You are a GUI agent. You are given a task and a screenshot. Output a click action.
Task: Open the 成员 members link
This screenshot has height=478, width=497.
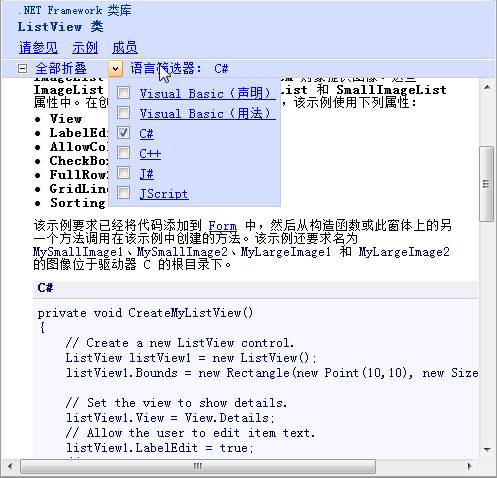[125, 48]
